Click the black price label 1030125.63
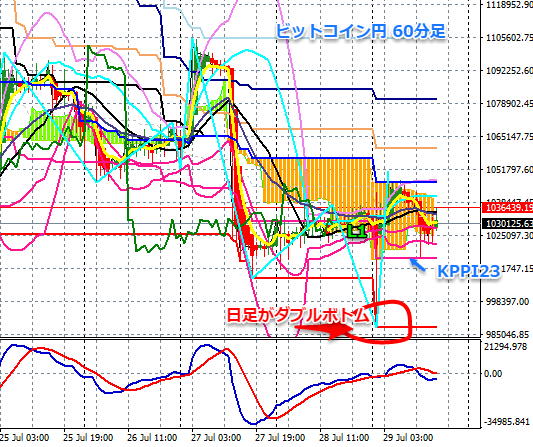Screen dimensions: 533x447 pos(508,224)
